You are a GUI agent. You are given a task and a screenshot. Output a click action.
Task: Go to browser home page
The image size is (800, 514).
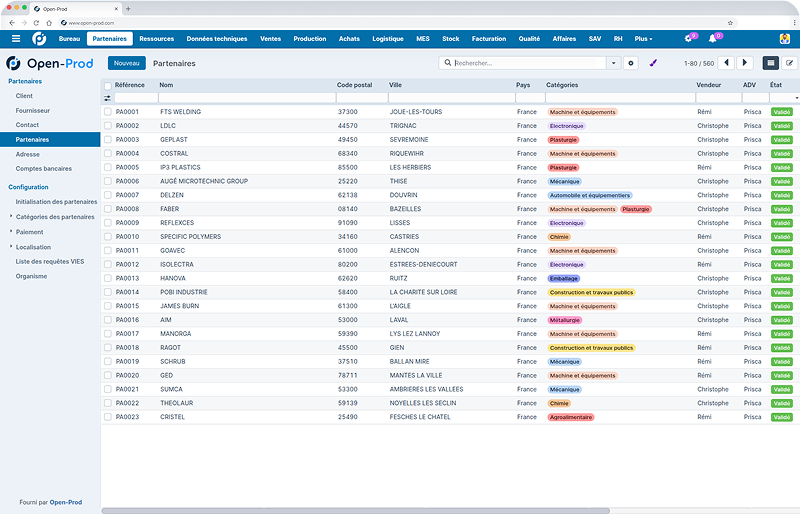(x=49, y=23)
